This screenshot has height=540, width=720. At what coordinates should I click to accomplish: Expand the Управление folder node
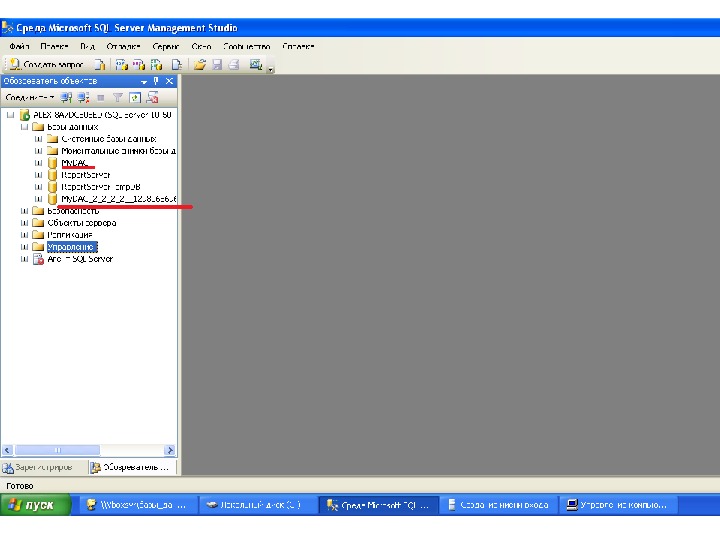tap(24, 247)
